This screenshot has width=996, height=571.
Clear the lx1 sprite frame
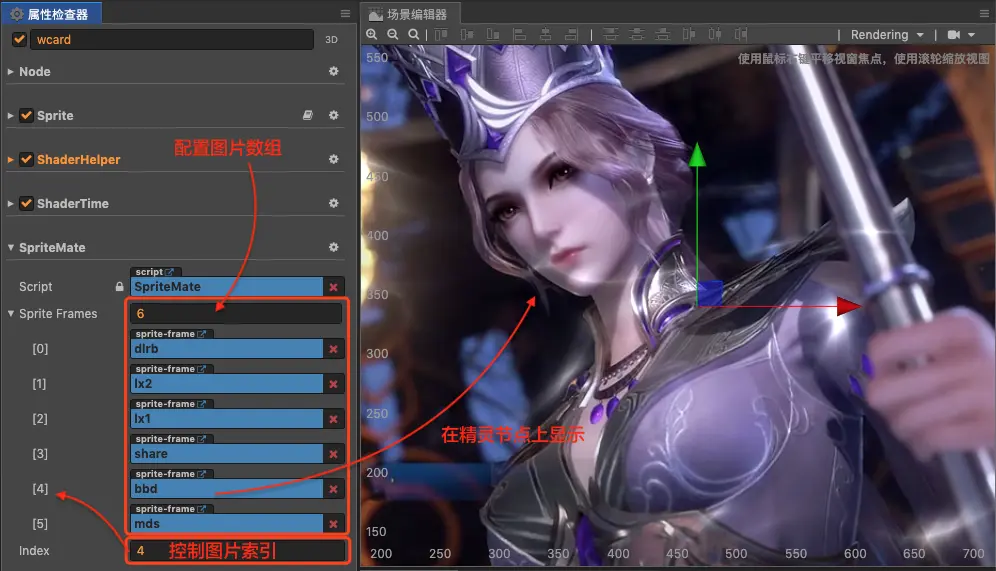[333, 419]
